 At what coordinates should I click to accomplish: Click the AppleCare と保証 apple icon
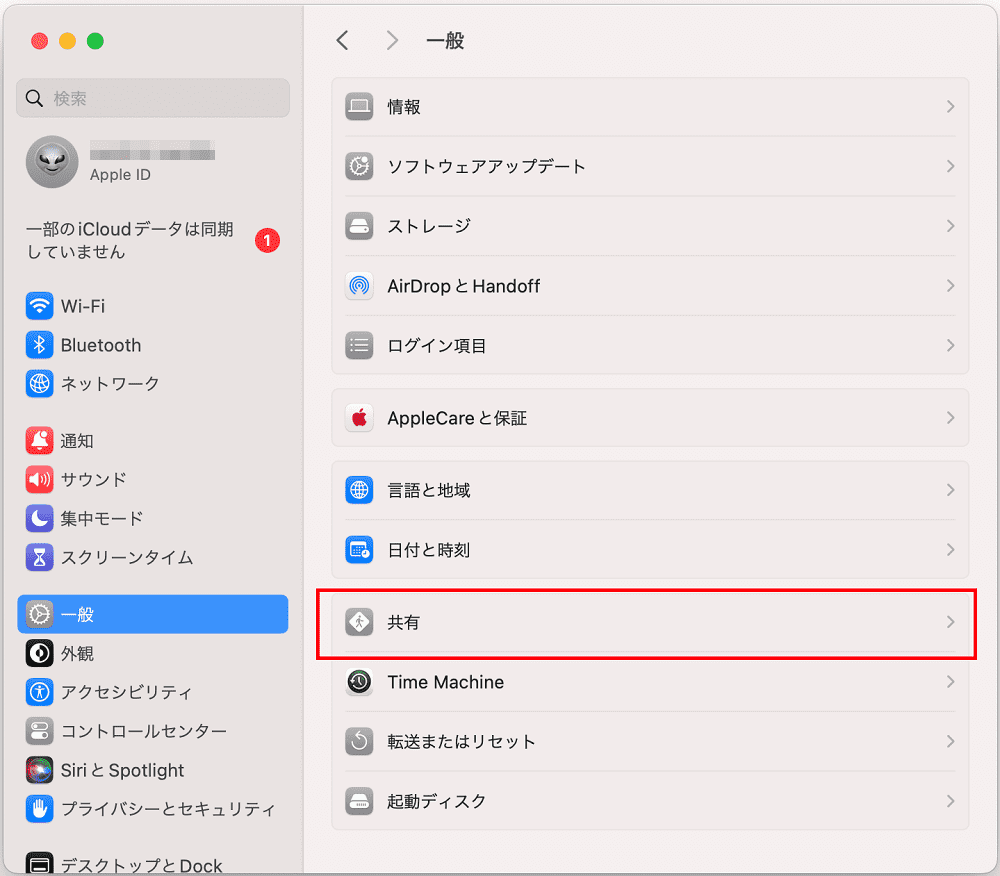click(x=359, y=418)
